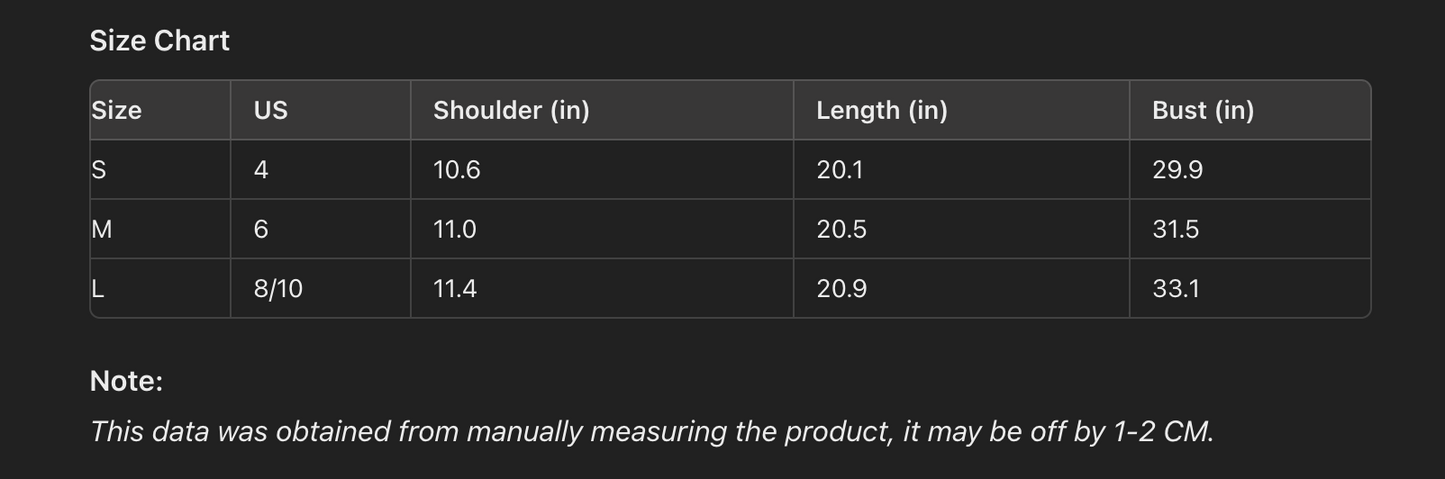Select the 8/10 US size cell
1445x479 pixels.
(278, 289)
